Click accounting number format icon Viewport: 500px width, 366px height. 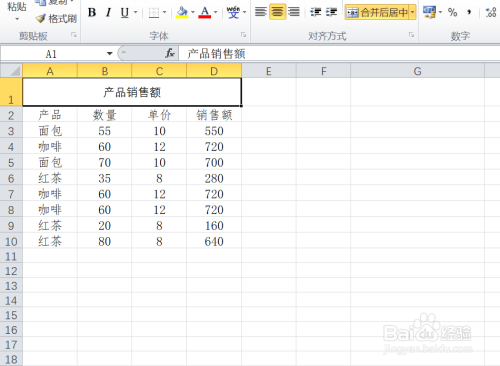pos(429,12)
